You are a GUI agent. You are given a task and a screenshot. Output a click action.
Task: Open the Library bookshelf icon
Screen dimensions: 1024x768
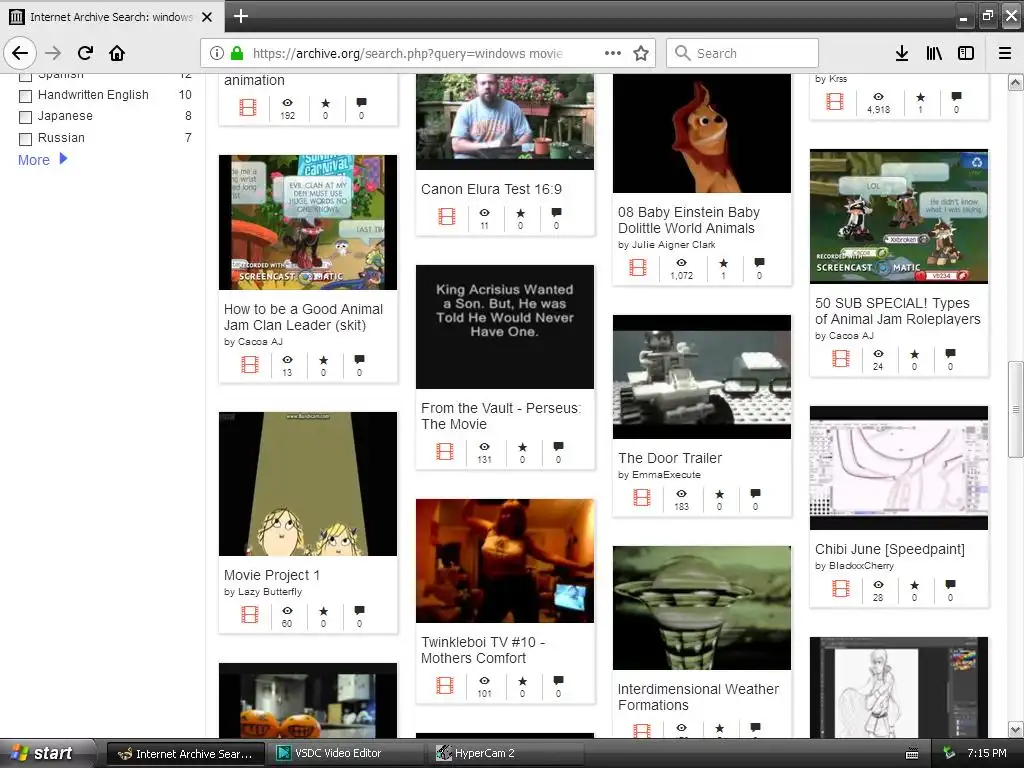(x=934, y=53)
